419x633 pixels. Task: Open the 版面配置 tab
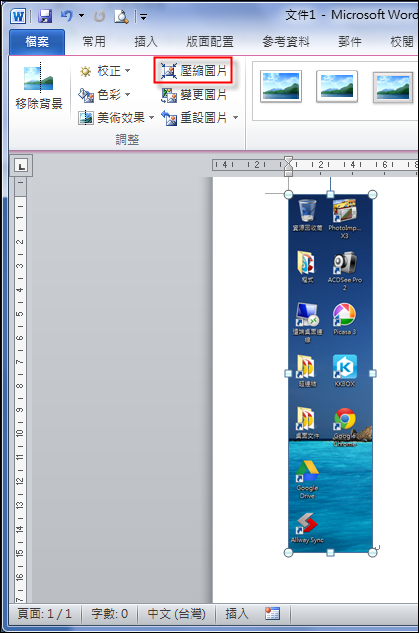(x=210, y=42)
